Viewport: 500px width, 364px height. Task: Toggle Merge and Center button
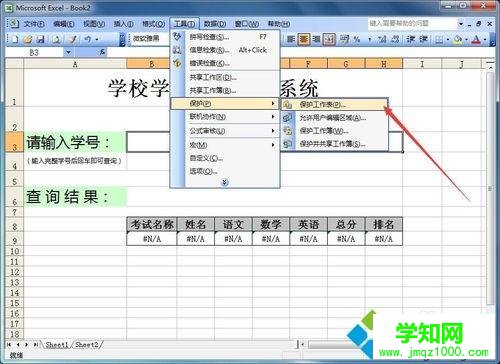[x=329, y=39]
